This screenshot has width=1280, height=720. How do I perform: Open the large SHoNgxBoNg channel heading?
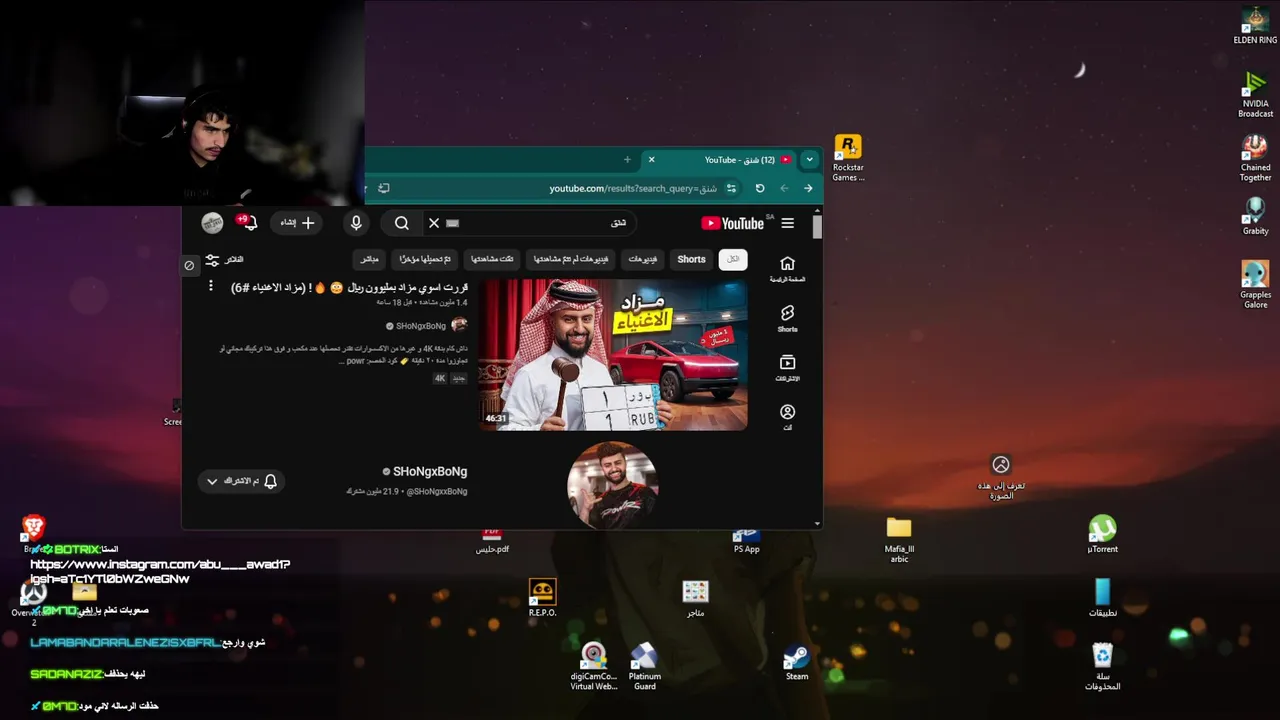coord(430,471)
